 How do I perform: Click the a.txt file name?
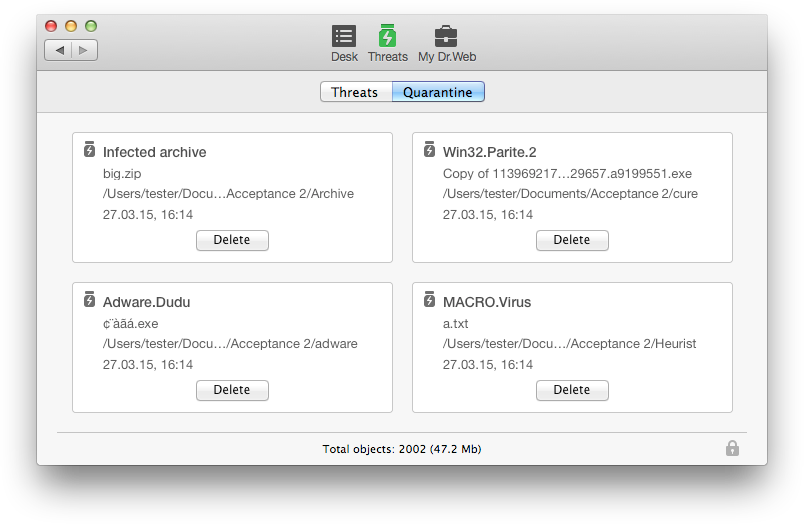click(455, 324)
